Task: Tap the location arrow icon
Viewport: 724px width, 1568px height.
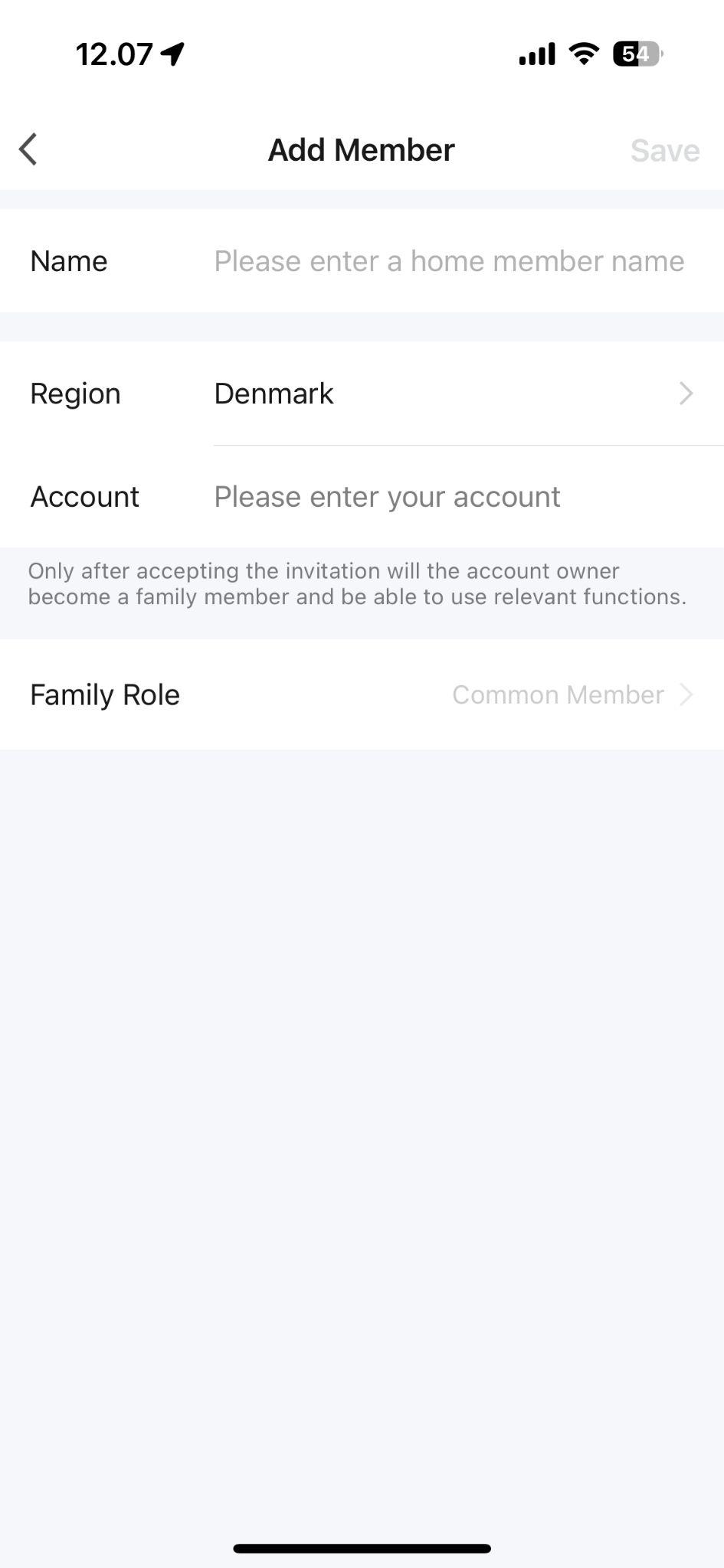Action: pos(173,54)
